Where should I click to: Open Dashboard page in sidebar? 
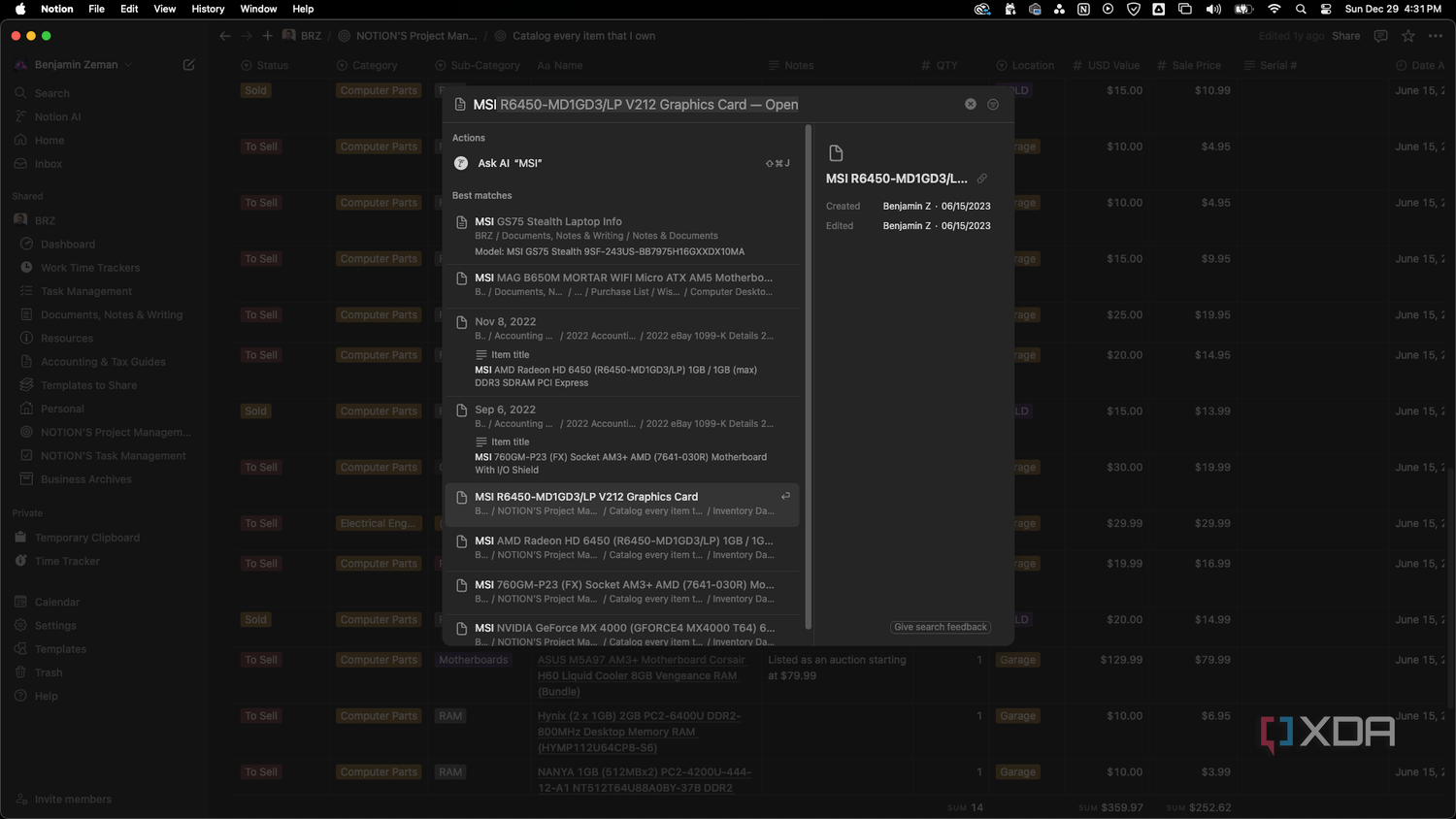68,244
